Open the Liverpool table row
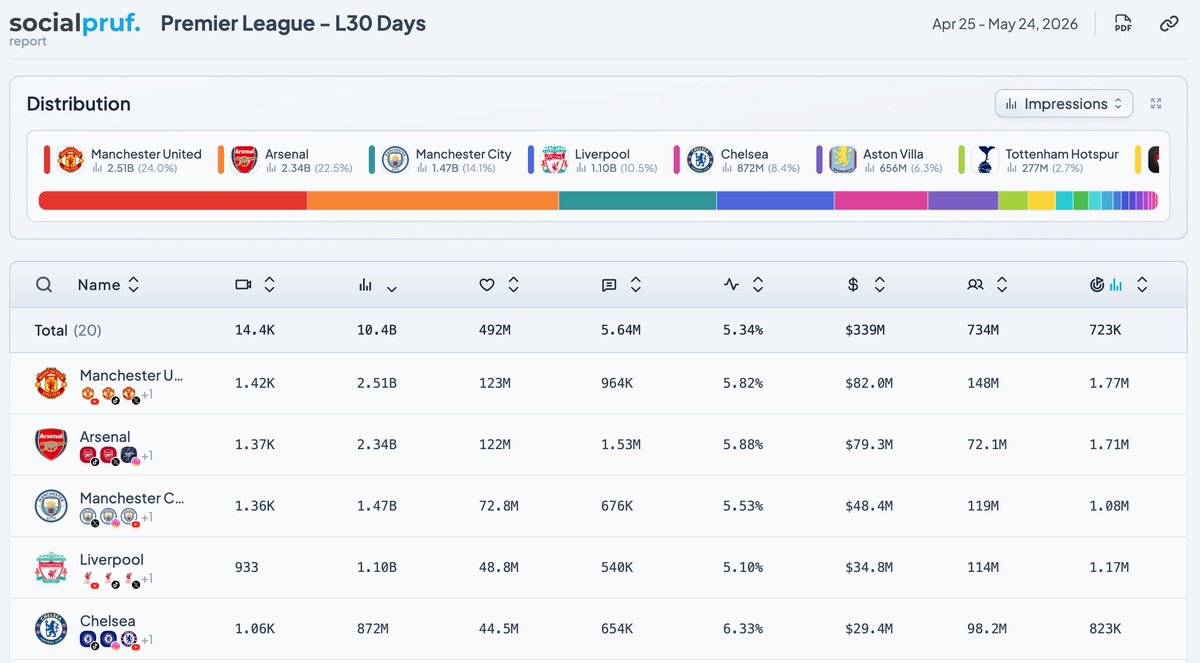 pyautogui.click(x=600, y=568)
